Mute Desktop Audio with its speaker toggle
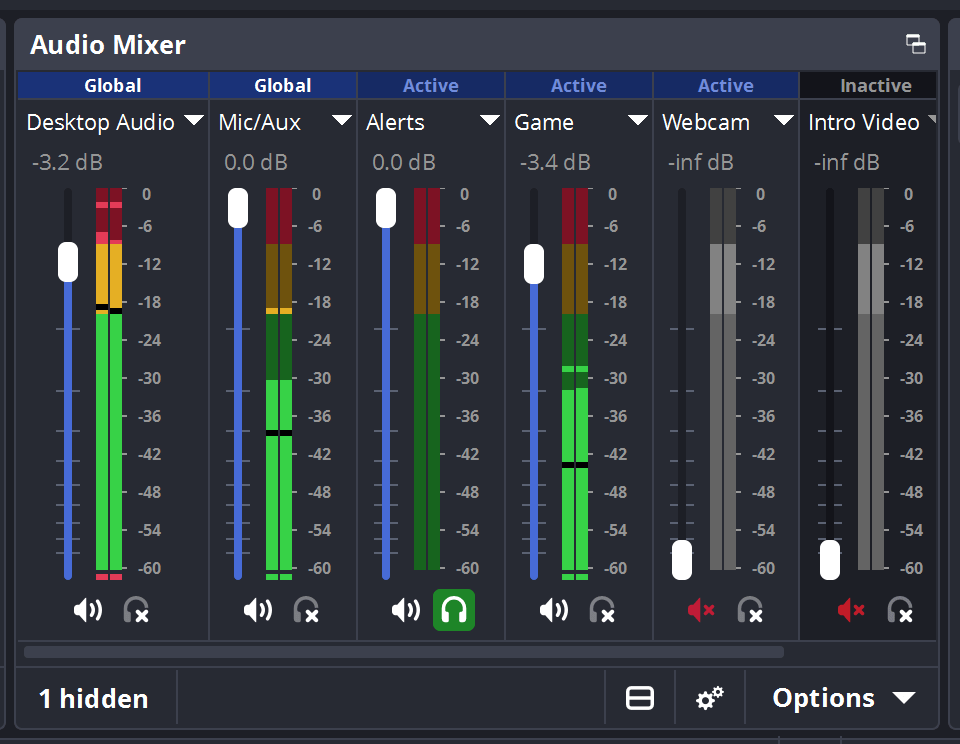The height and width of the screenshot is (744, 960). tap(87, 609)
